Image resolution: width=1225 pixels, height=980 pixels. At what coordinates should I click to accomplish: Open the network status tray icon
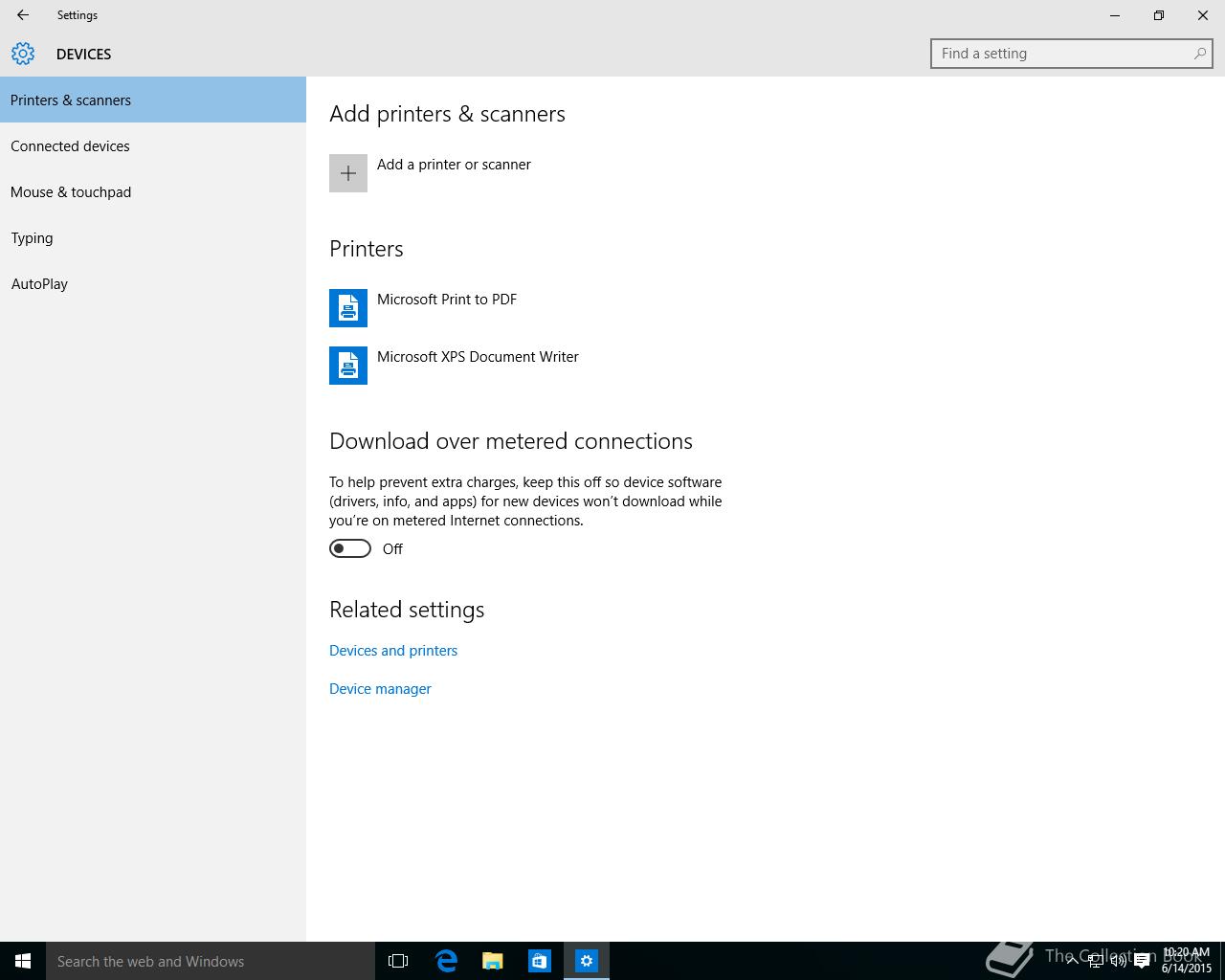pyautogui.click(x=1096, y=961)
